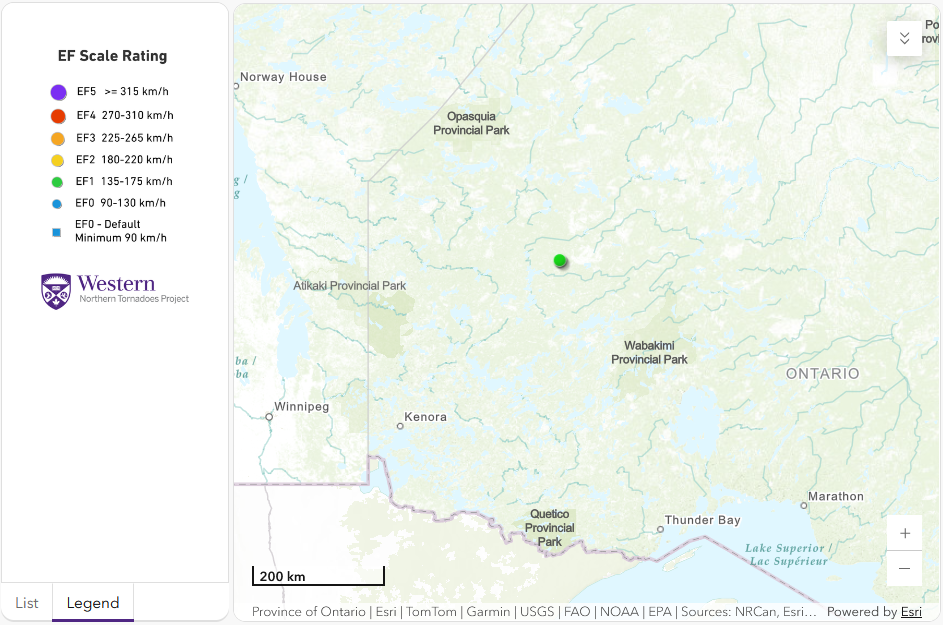The image size is (943, 625).
Task: Click the 'Lake Superior / Lac Supérieur' label
Action: click(788, 555)
